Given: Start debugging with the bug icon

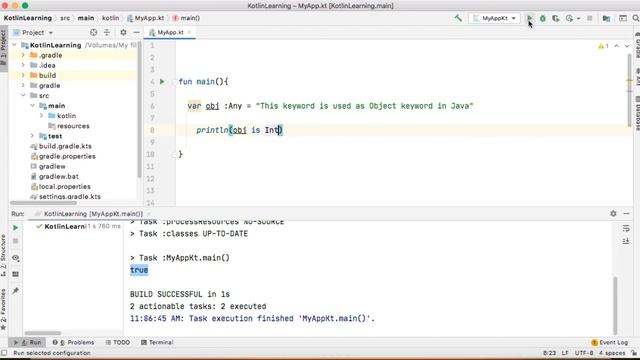Looking at the screenshot, I should click(x=542, y=18).
